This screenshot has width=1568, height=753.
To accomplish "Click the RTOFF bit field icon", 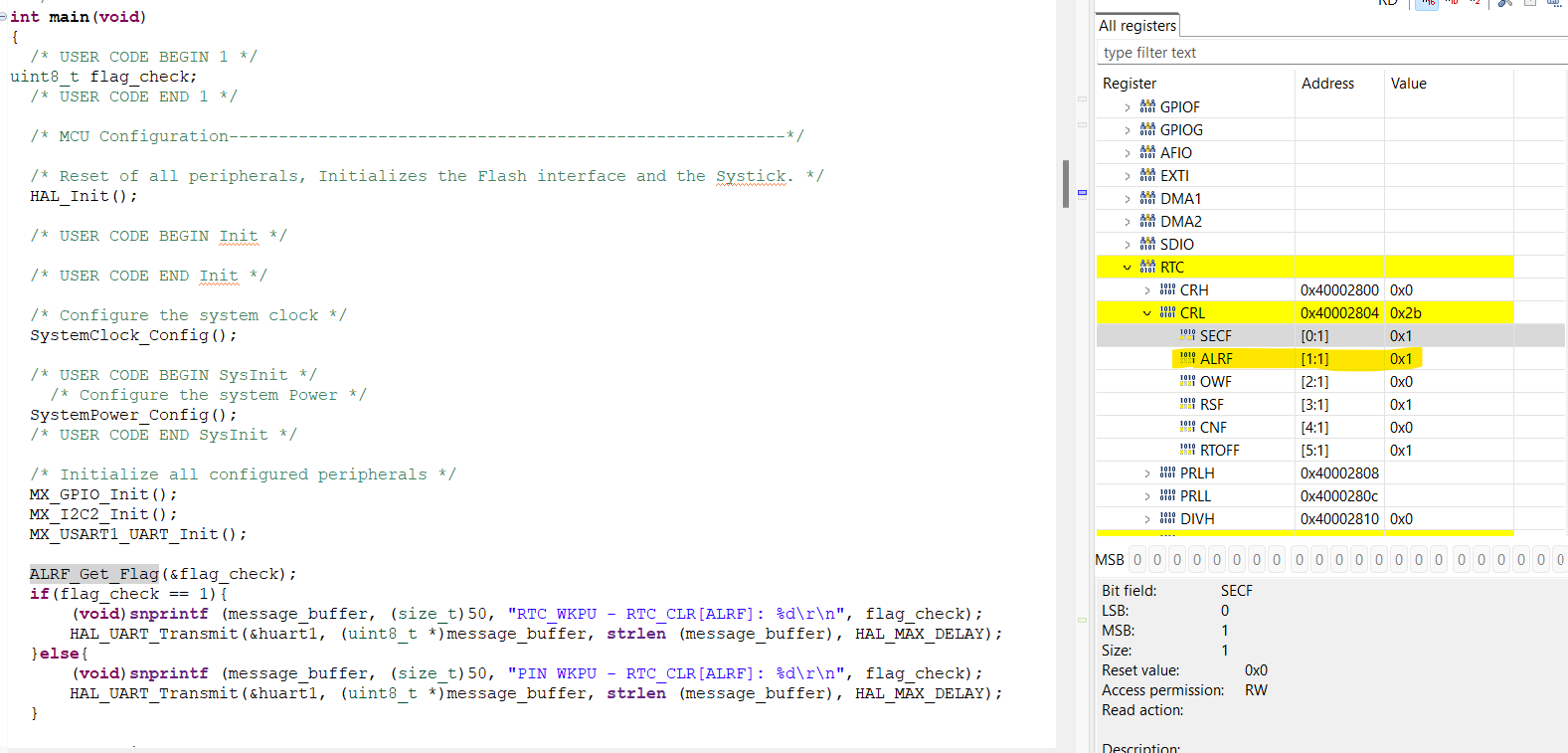I will (1187, 450).
